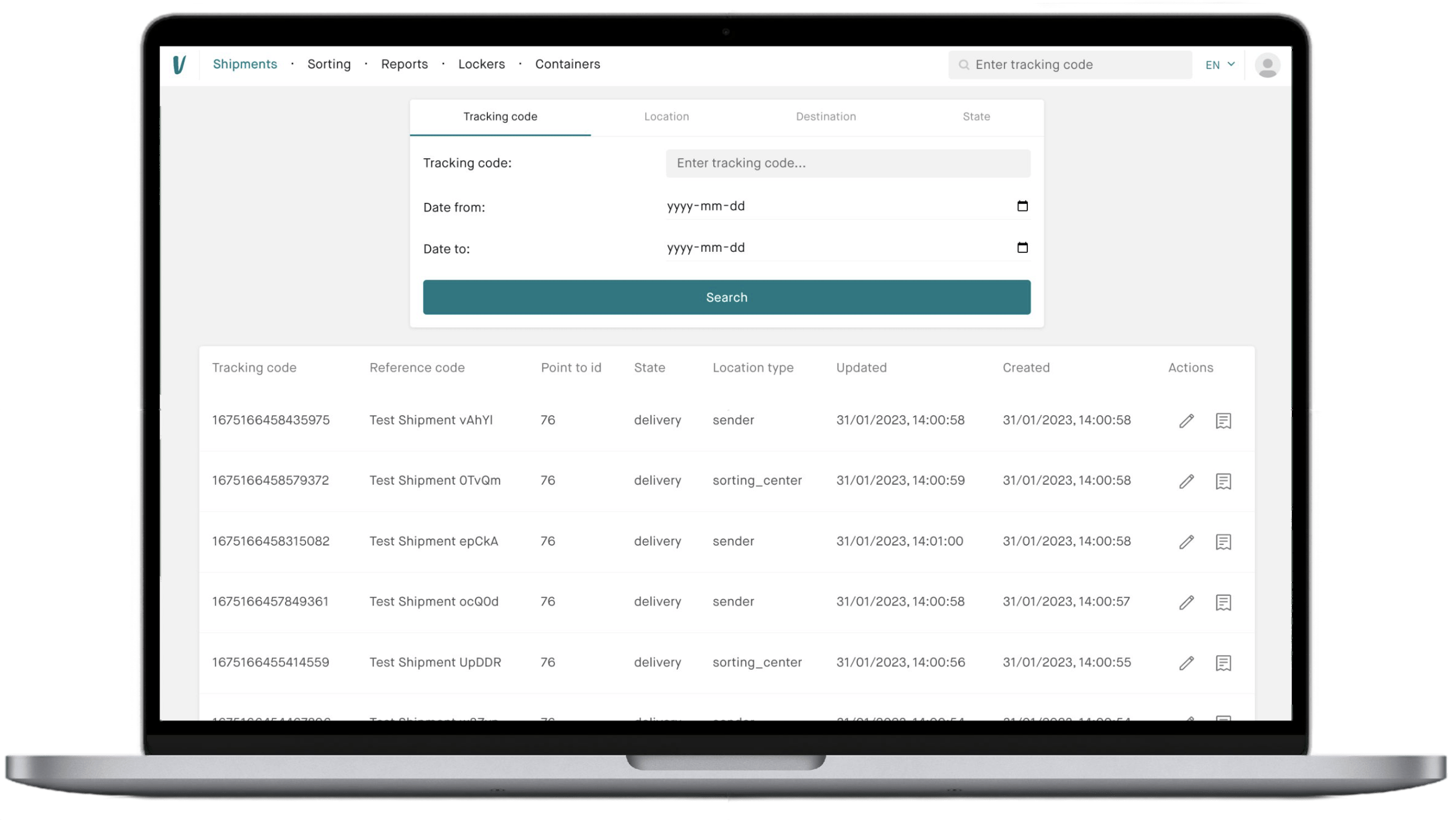Click the Enter tracking code... form field
Image resolution: width=1456 pixels, height=820 pixels.
click(x=848, y=163)
